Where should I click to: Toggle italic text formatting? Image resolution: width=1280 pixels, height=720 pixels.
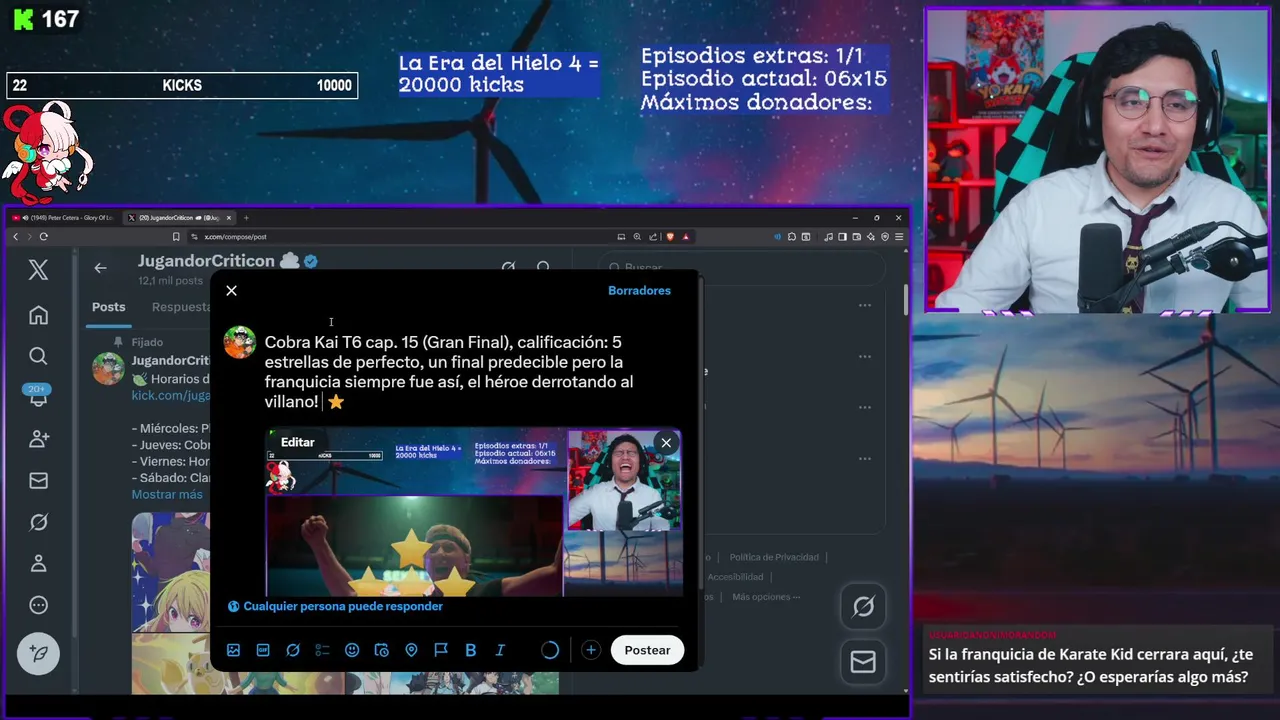[500, 650]
